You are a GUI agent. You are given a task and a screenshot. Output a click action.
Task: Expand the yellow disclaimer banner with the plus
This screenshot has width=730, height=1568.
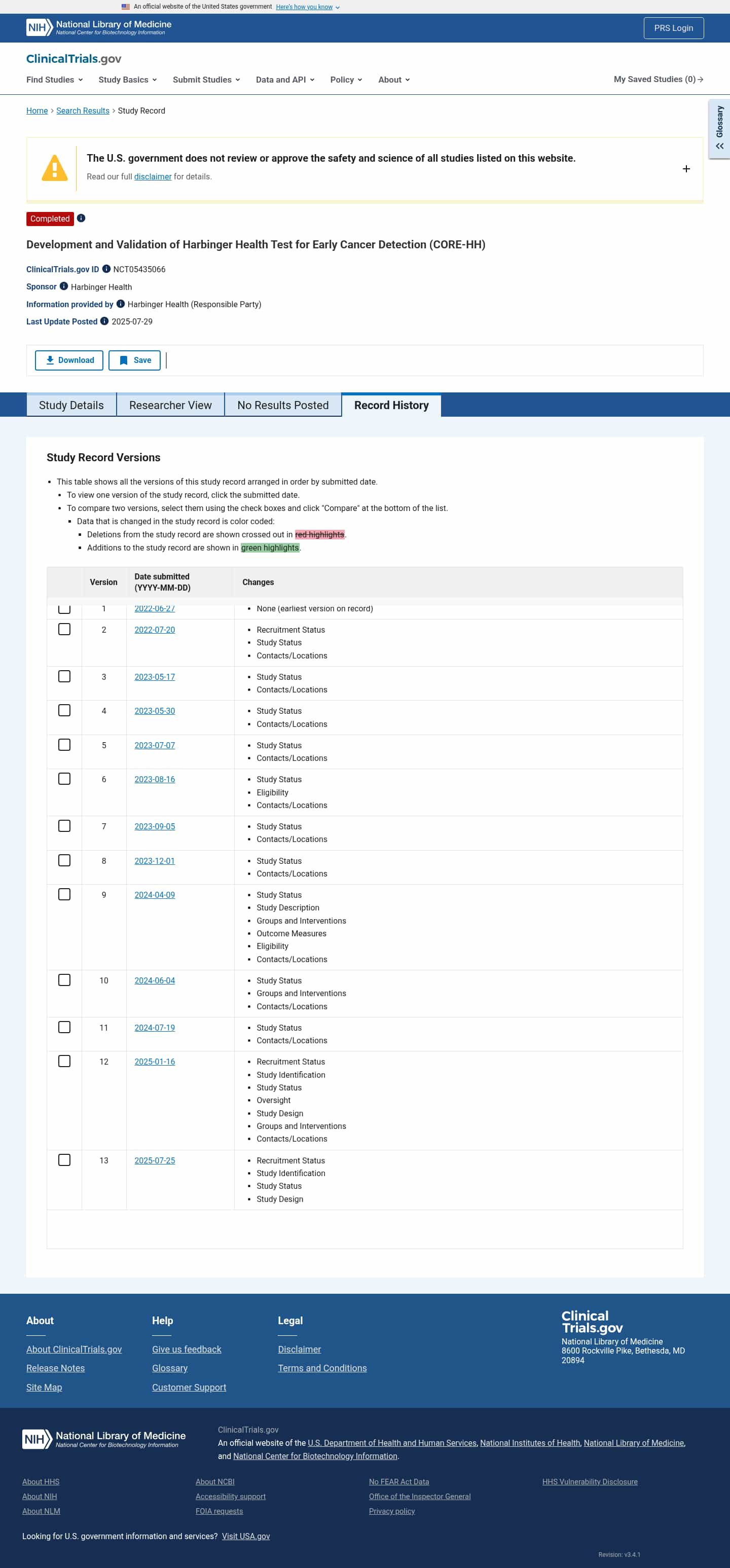686,169
